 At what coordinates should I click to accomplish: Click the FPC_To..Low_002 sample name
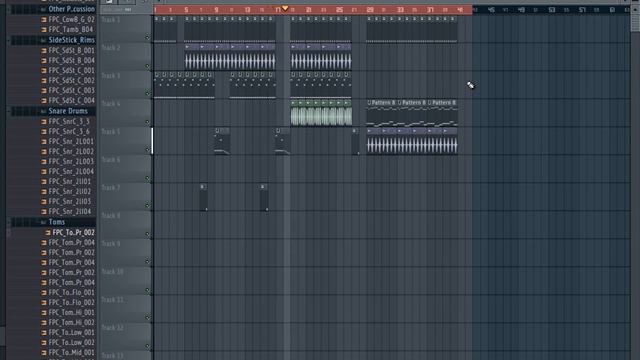[x=71, y=342]
